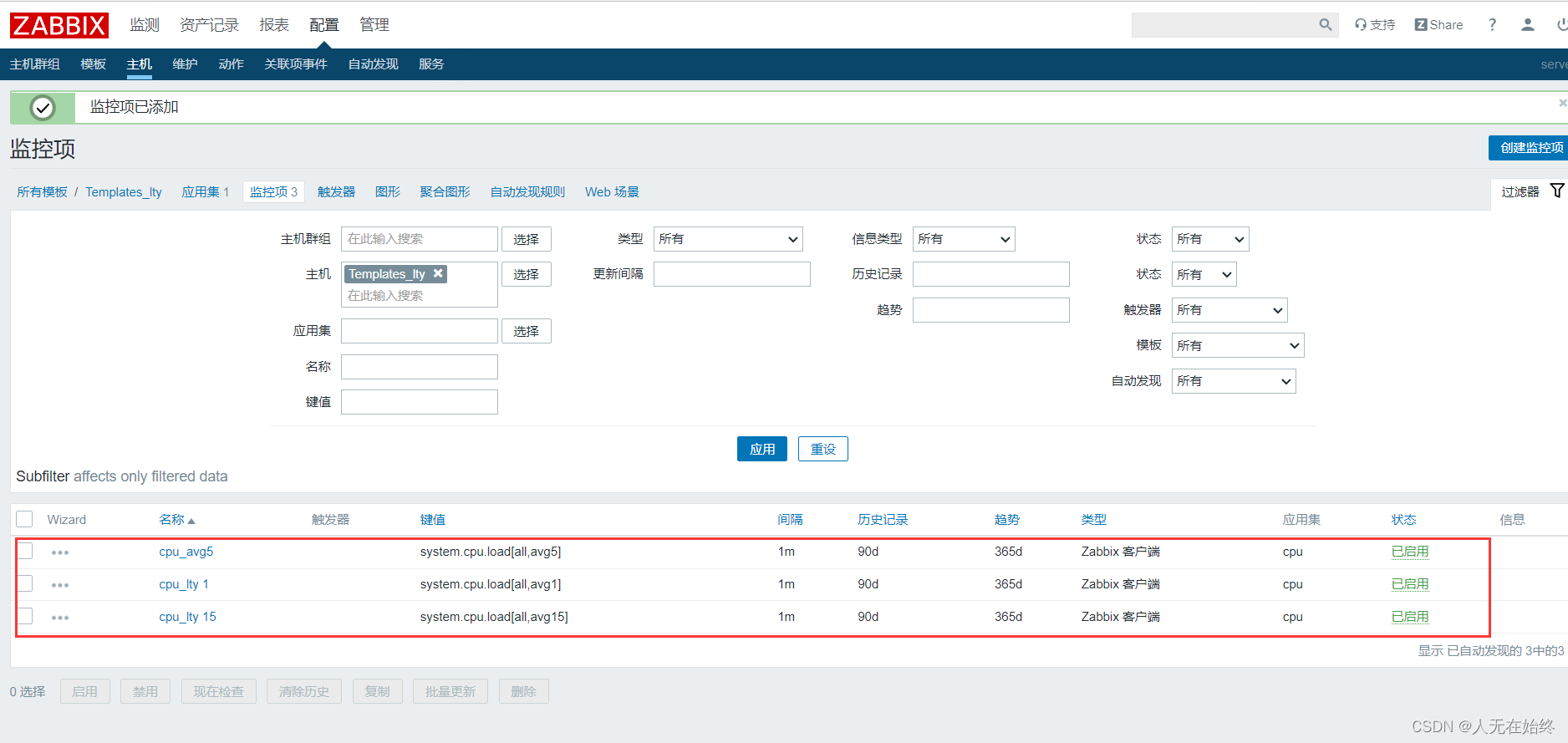Open the cpu_lty 15 item link

[x=187, y=617]
